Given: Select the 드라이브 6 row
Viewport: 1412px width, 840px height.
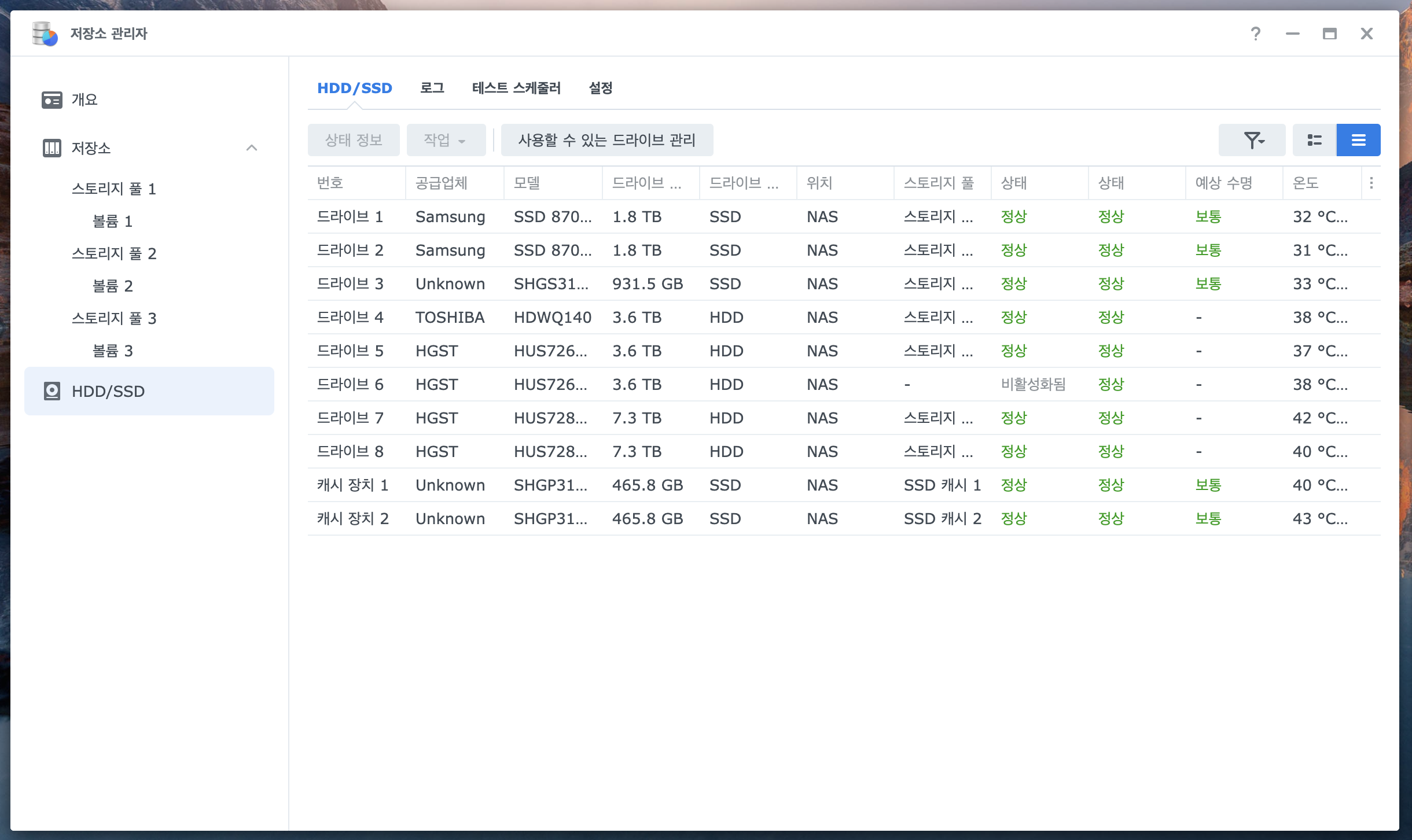Looking at the screenshot, I should pyautogui.click(x=350, y=384).
